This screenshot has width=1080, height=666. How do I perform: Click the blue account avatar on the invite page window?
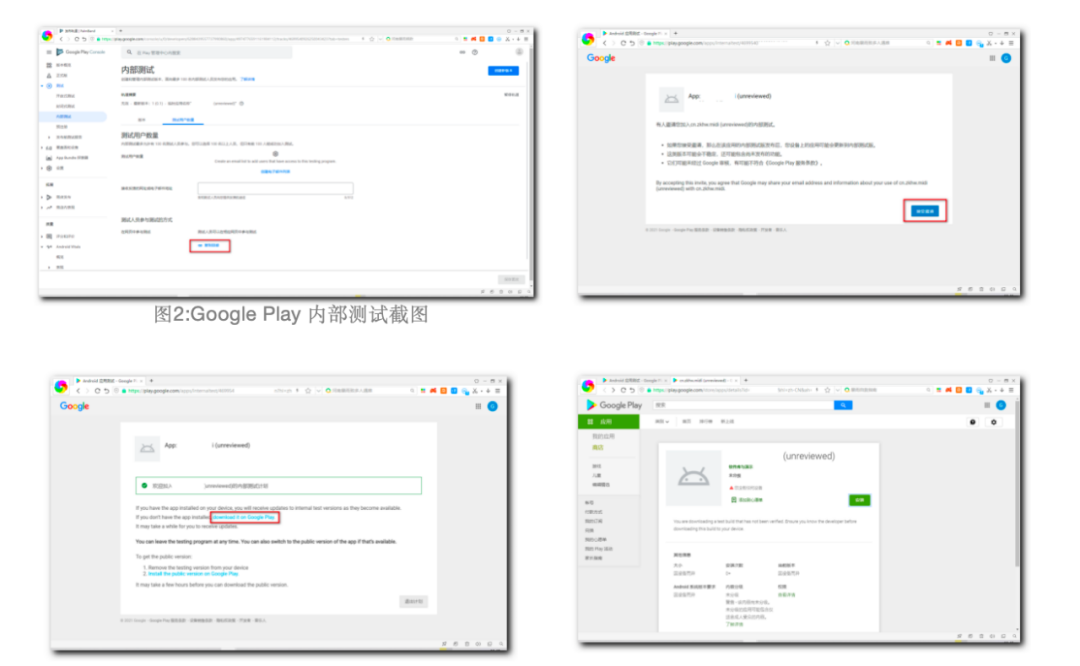click(1006, 59)
